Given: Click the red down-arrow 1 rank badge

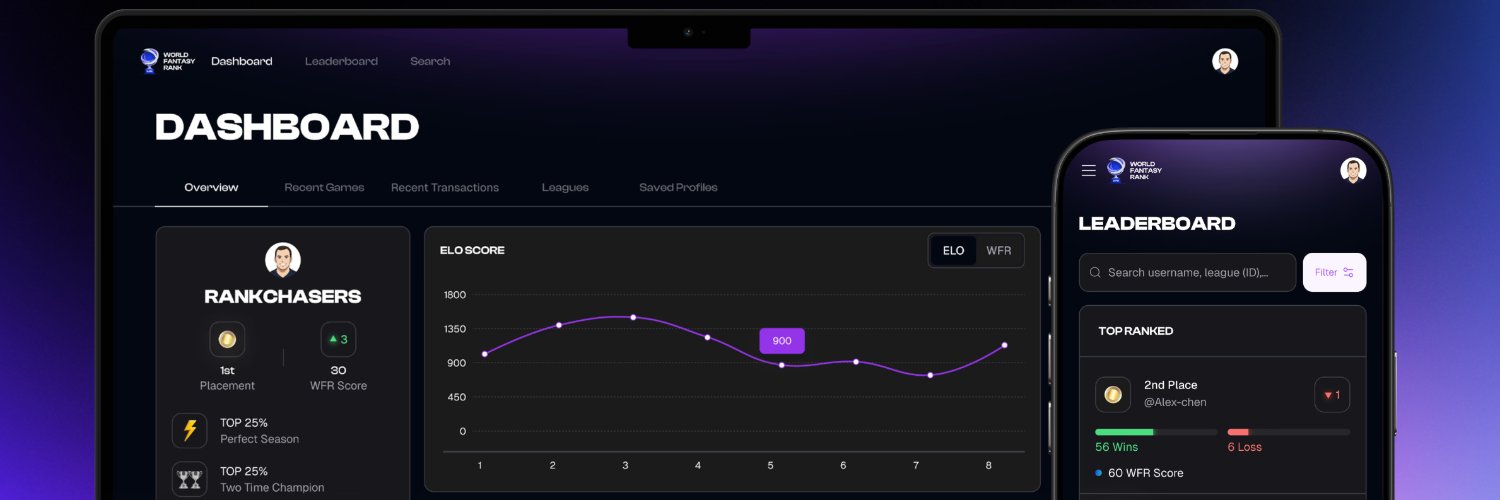Looking at the screenshot, I should [x=1332, y=395].
